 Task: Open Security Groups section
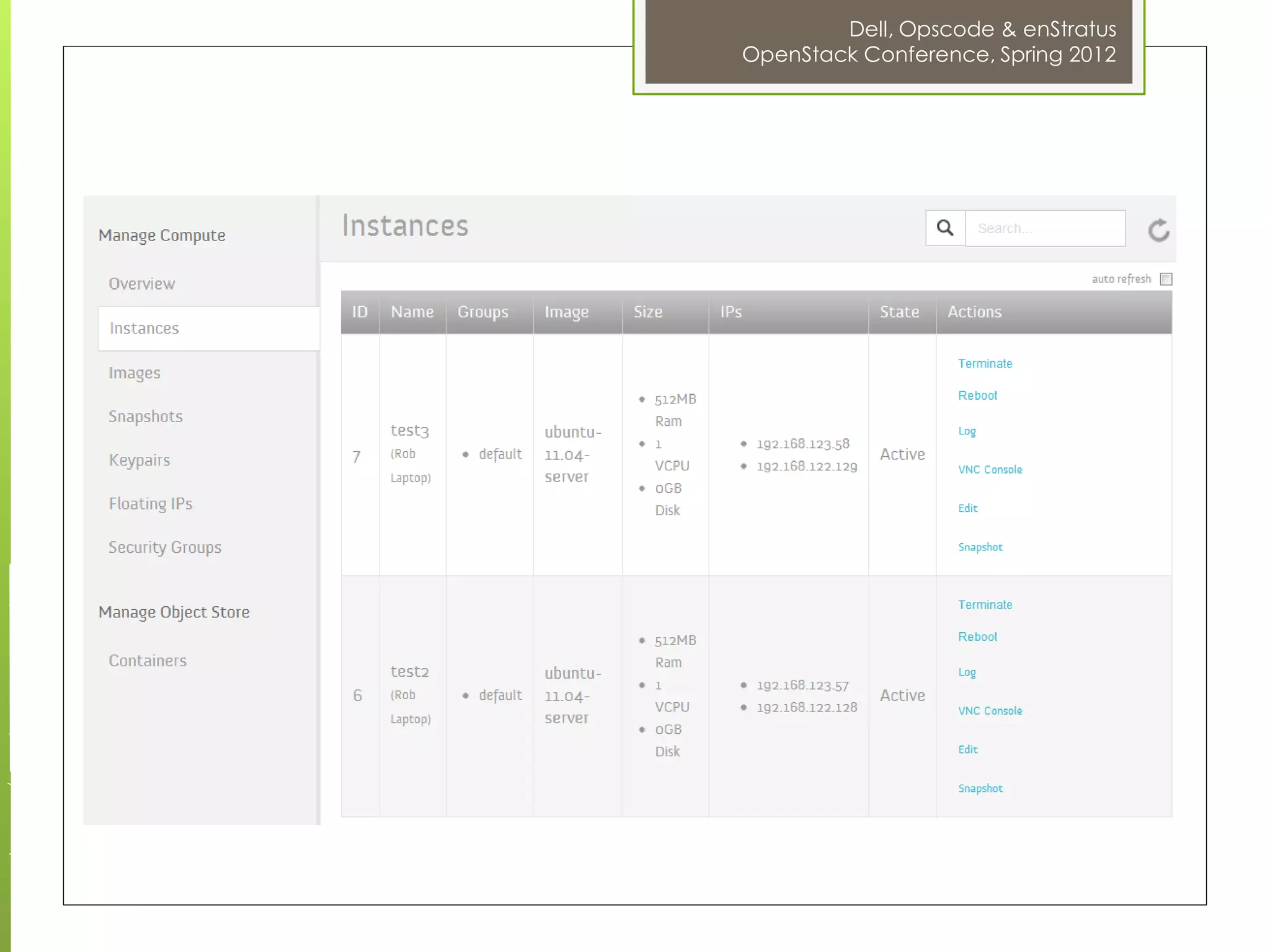(x=165, y=547)
